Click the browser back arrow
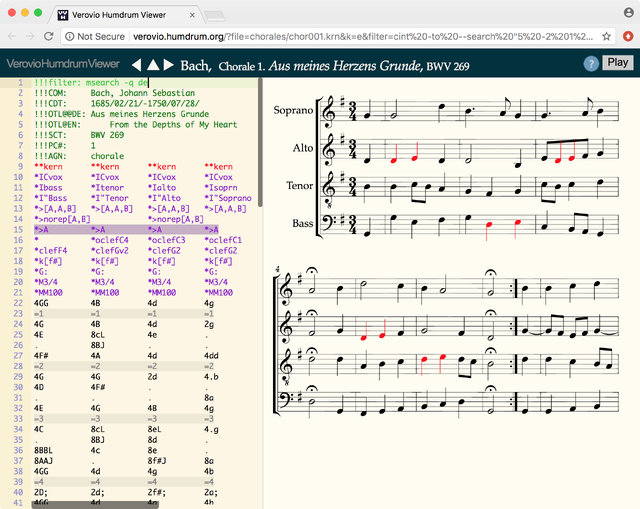 click(x=13, y=36)
